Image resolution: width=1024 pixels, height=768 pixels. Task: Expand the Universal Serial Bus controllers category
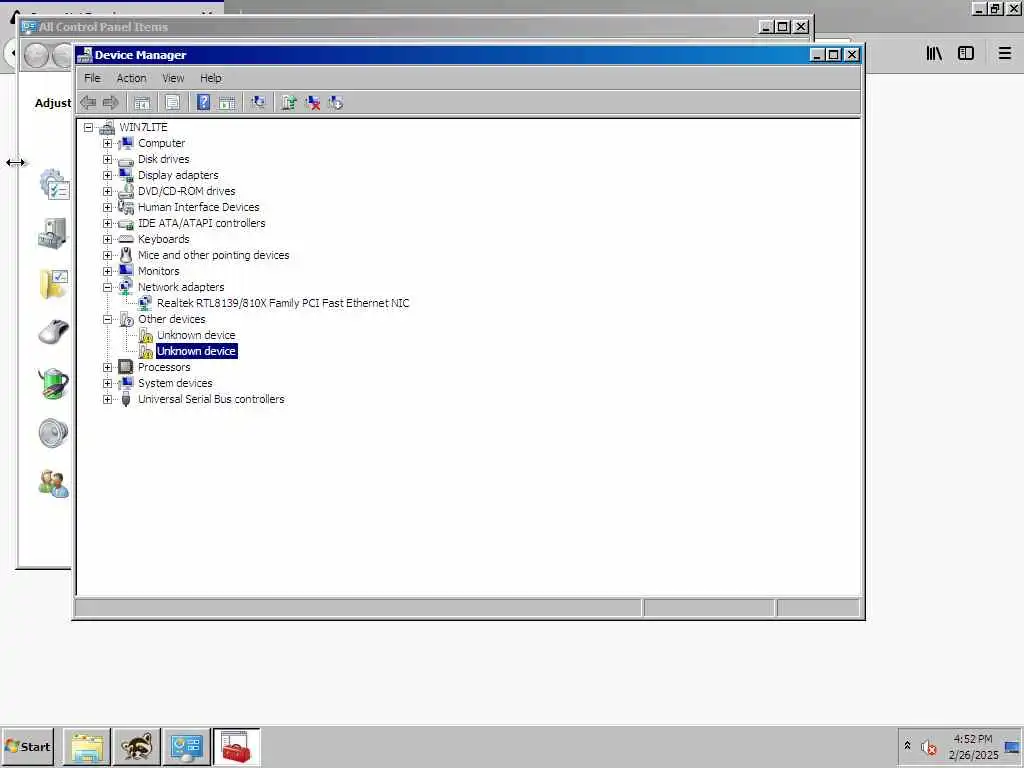click(x=107, y=399)
